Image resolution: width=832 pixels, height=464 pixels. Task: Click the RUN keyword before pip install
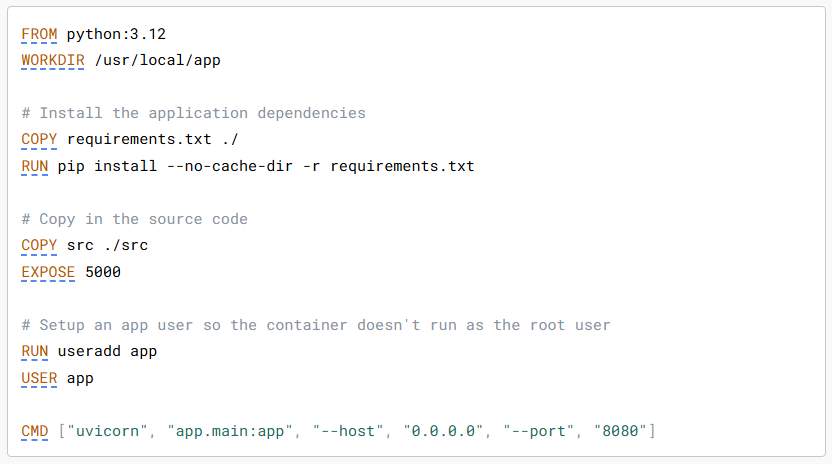[35, 165]
